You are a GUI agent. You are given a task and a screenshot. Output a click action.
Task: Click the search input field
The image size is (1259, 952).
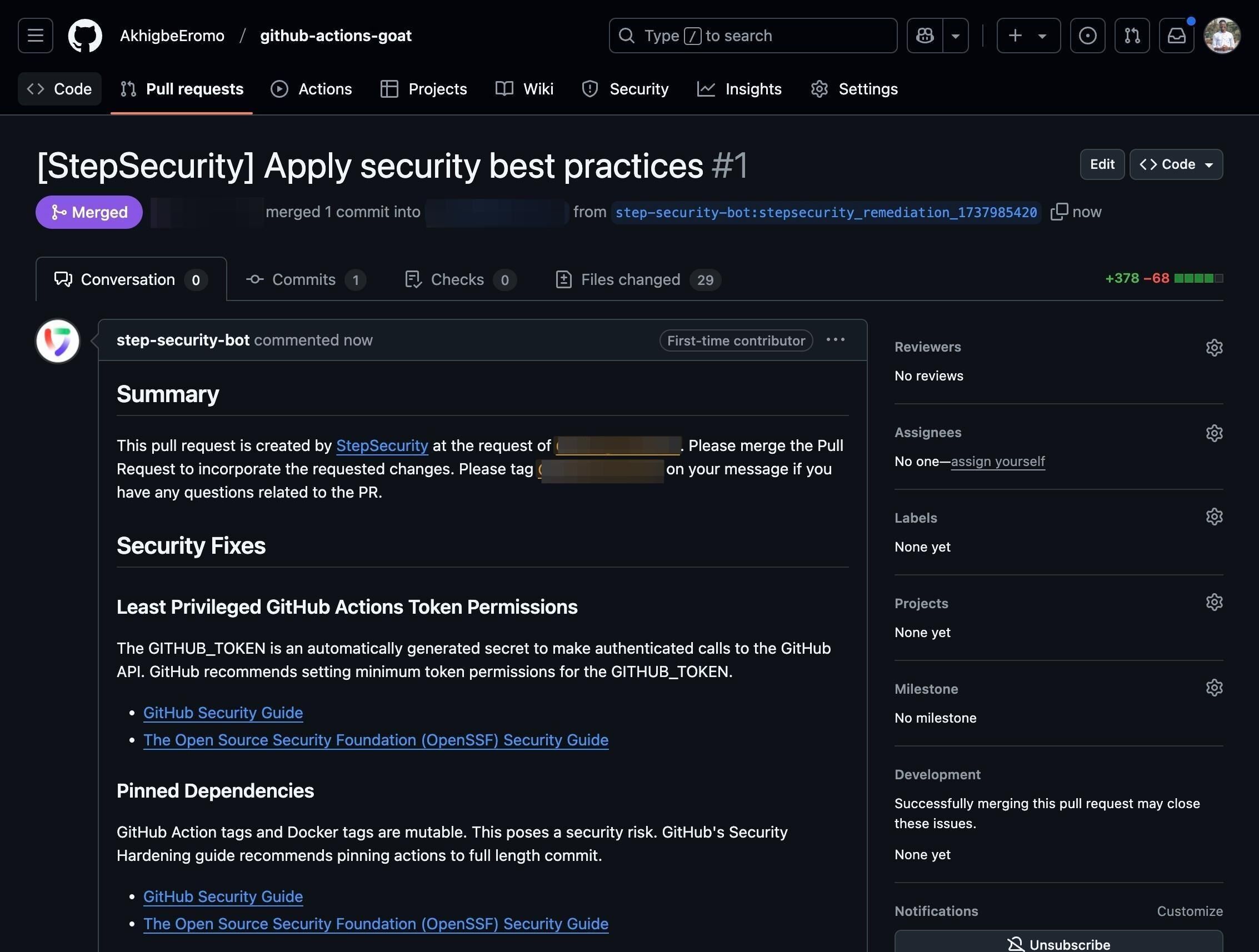[x=752, y=36]
